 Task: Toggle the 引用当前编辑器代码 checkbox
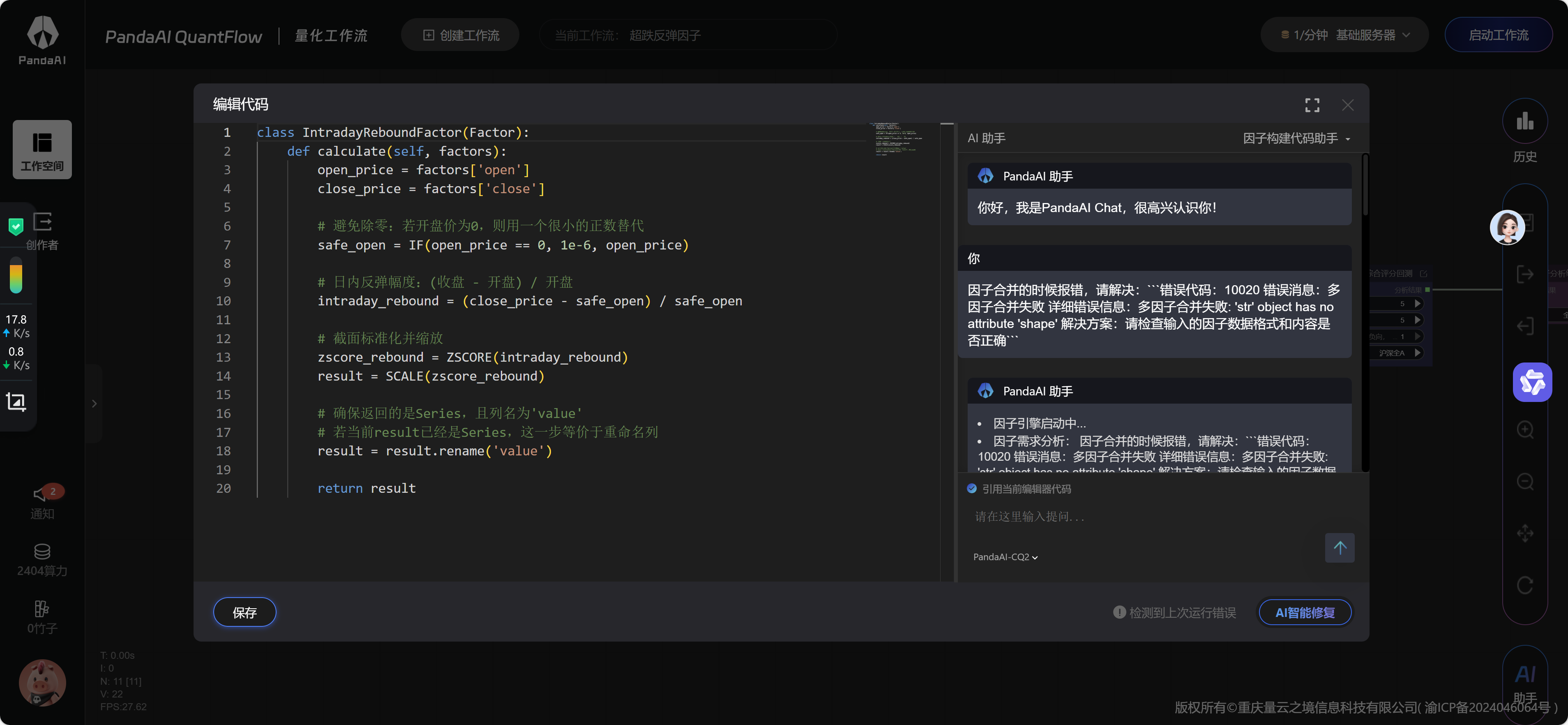(971, 489)
